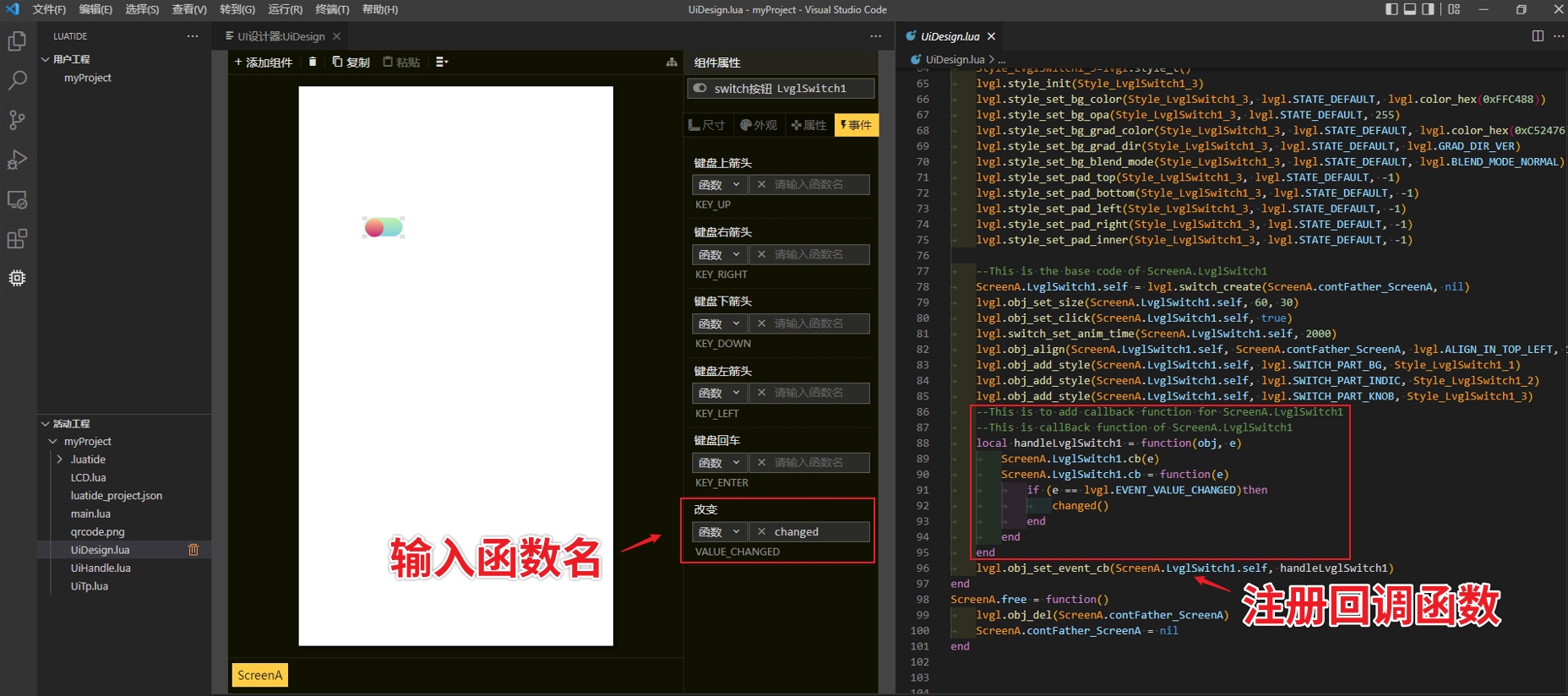The width and height of the screenshot is (1568, 696).
Task: Open more actions of the UI designer tab group
Action: tap(875, 36)
